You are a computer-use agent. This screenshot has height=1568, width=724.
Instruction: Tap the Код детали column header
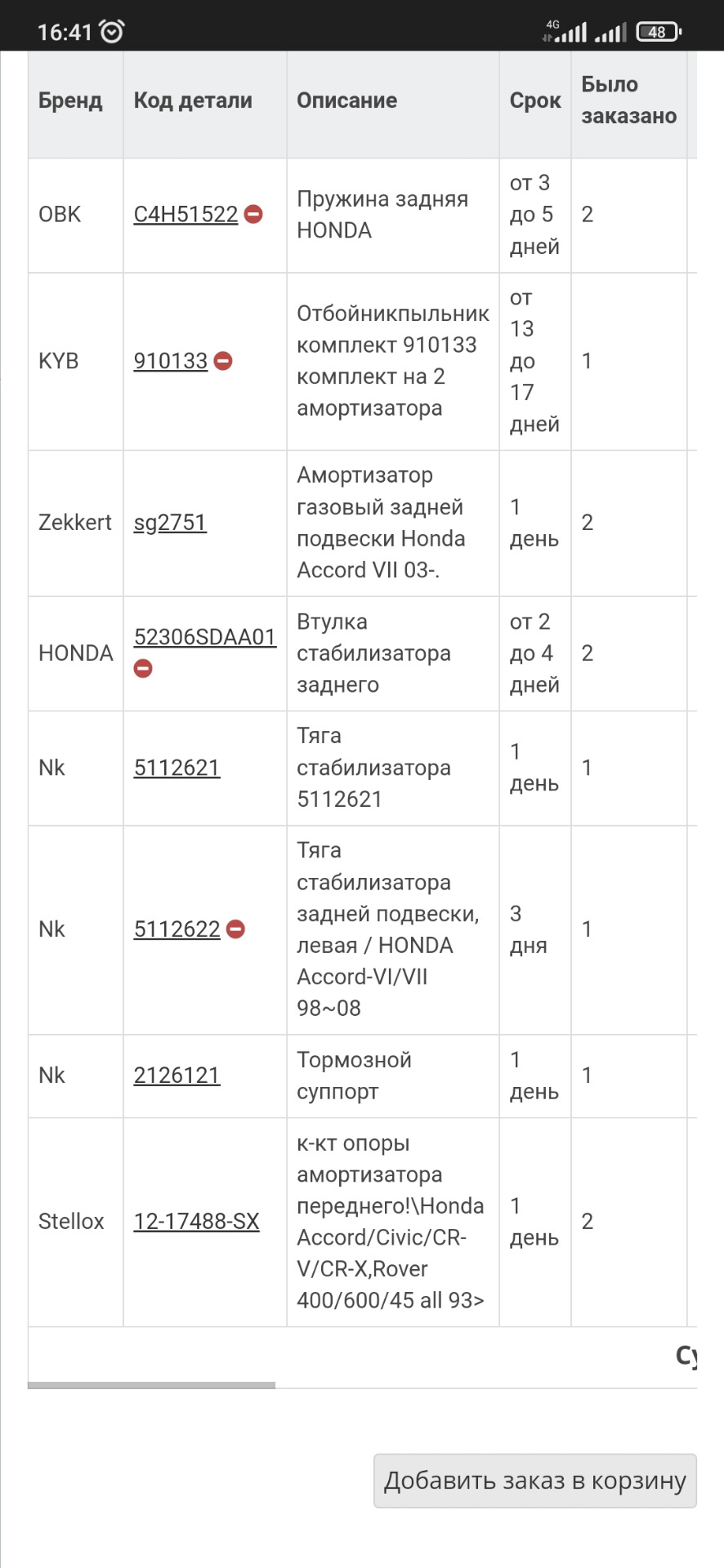pyautogui.click(x=193, y=101)
